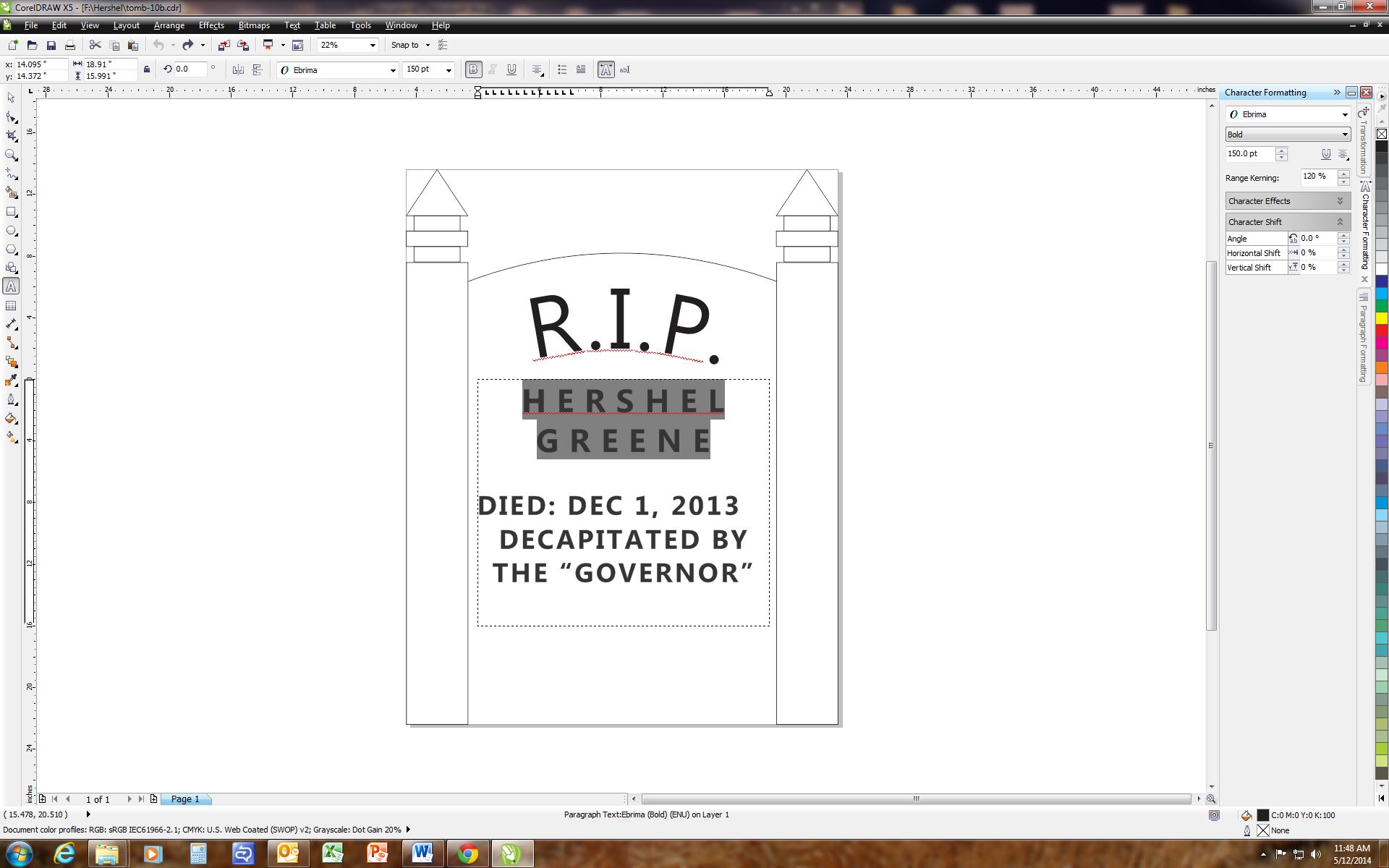Disable Bold formatting on property bar
This screenshot has height=868, width=1389.
click(473, 69)
